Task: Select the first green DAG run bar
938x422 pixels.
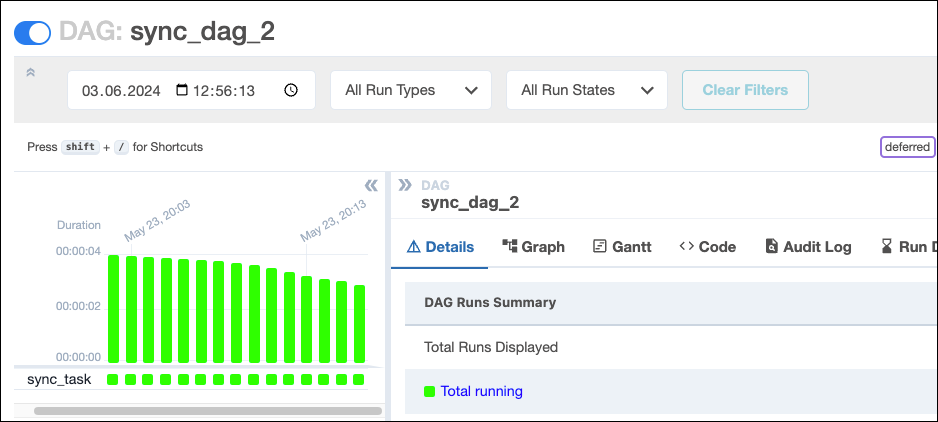Action: coord(114,309)
